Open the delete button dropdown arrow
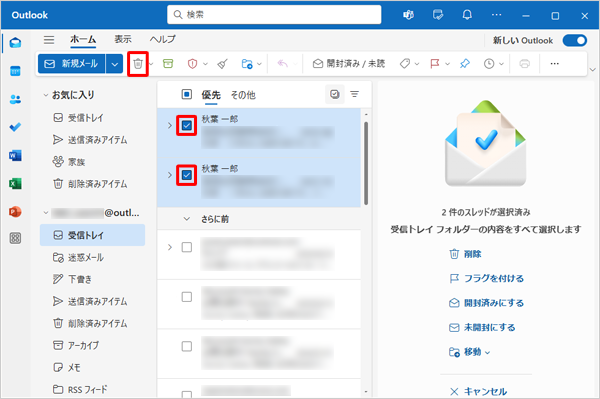 [x=151, y=64]
